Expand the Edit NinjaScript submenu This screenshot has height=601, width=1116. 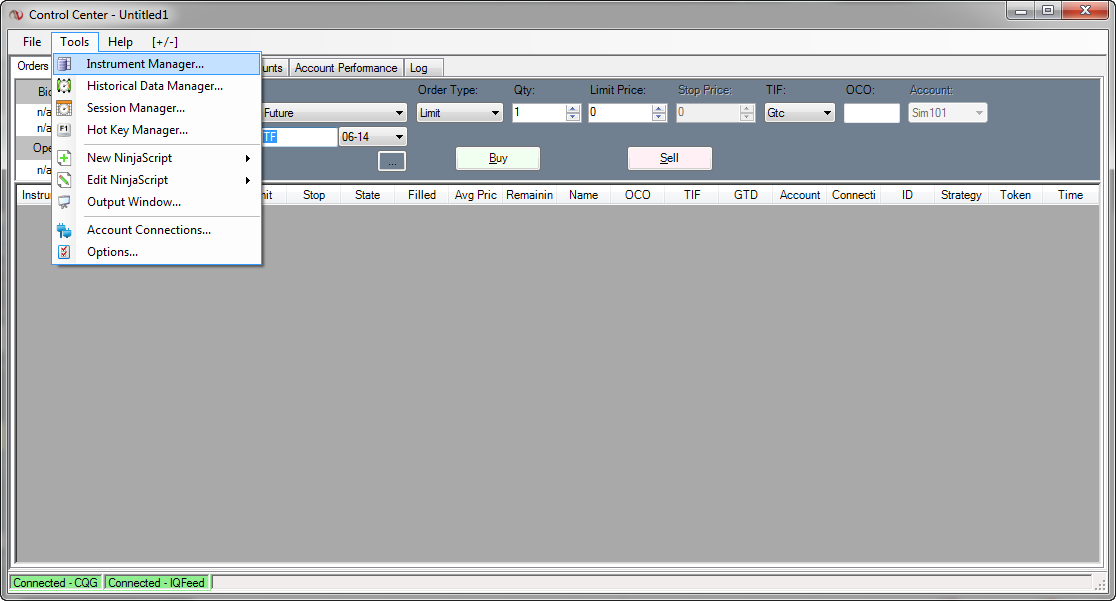pos(157,180)
